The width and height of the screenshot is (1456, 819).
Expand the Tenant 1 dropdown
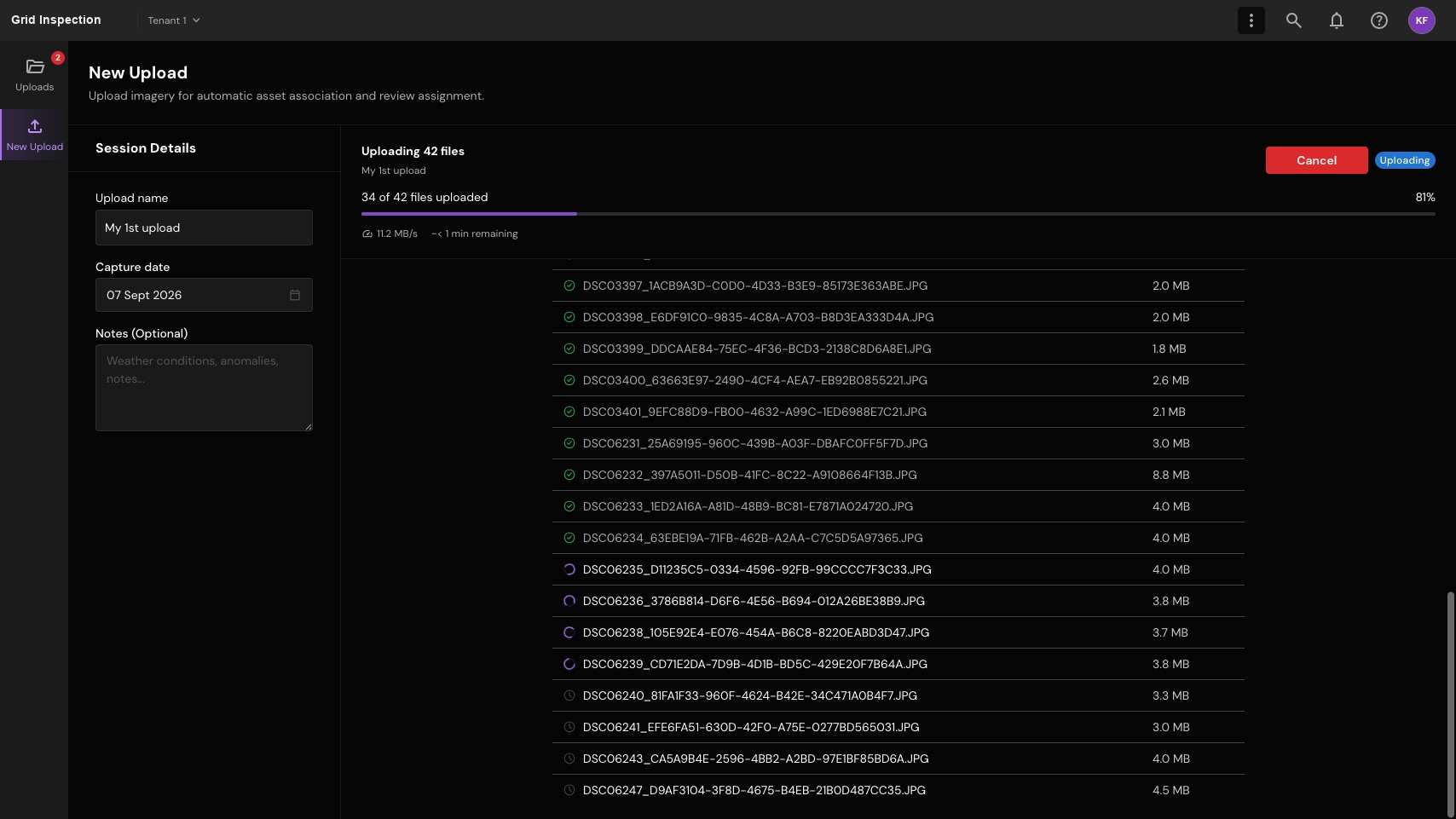click(x=174, y=20)
